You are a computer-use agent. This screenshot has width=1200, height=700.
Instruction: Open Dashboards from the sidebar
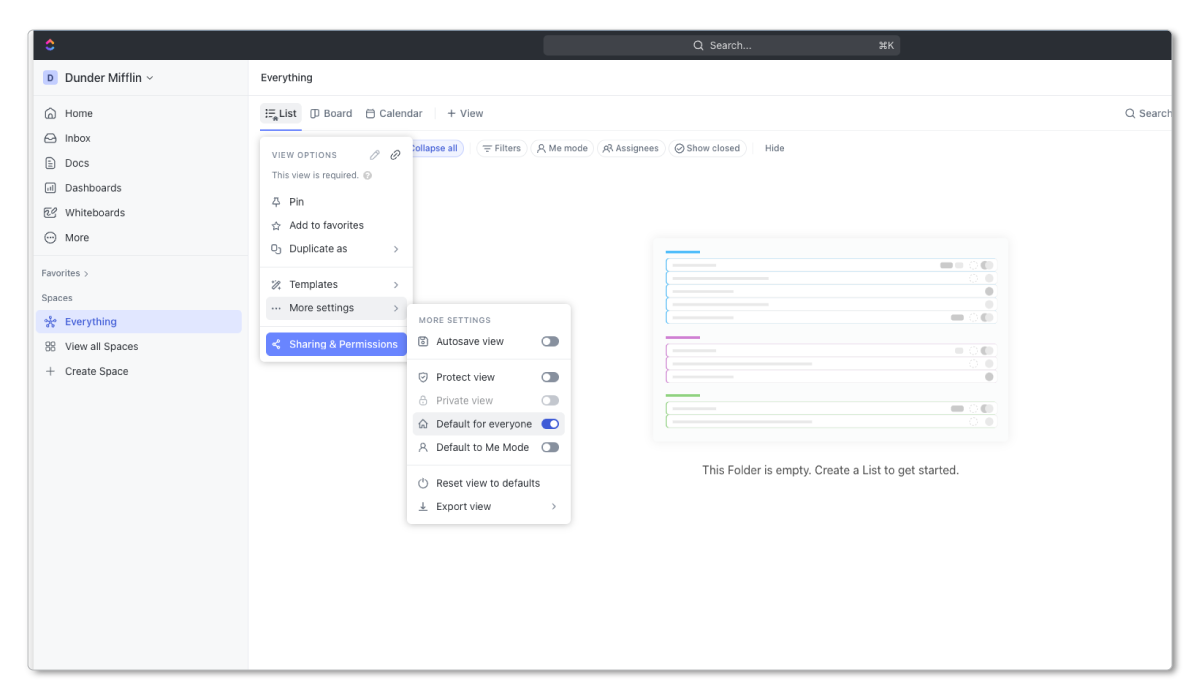click(90, 187)
